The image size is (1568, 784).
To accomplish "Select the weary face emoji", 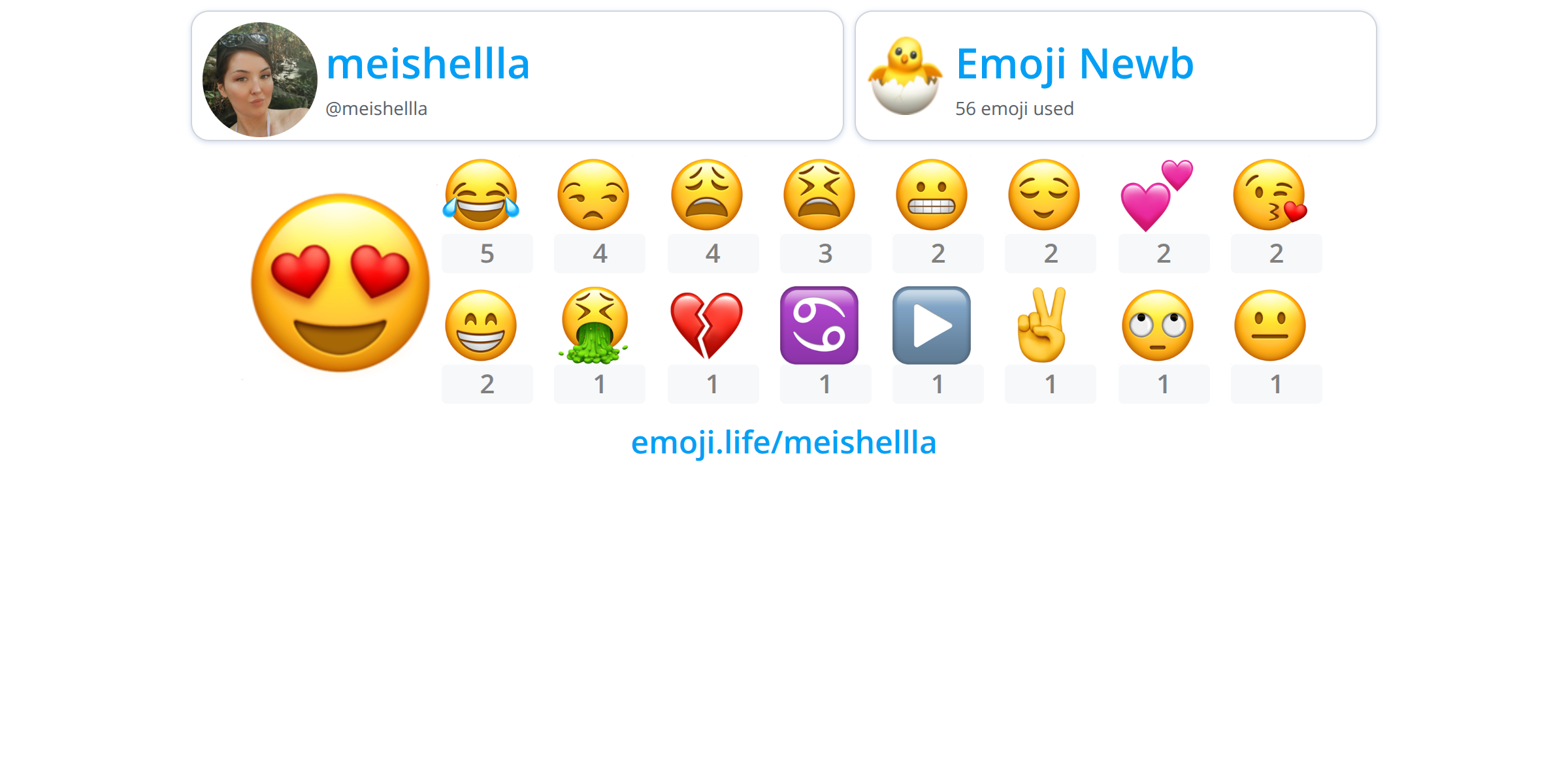I will click(707, 195).
